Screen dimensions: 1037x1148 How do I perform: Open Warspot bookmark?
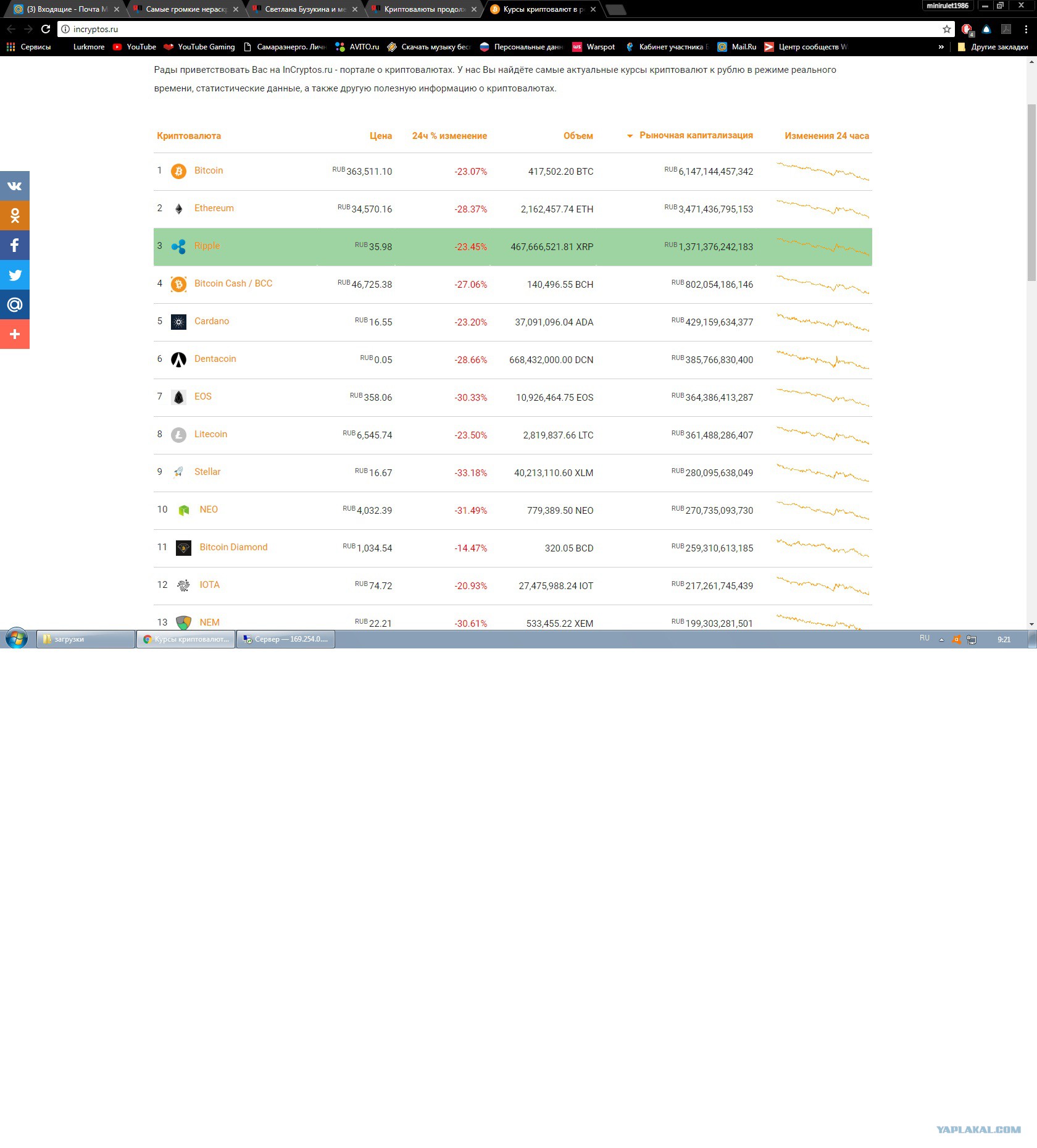594,47
